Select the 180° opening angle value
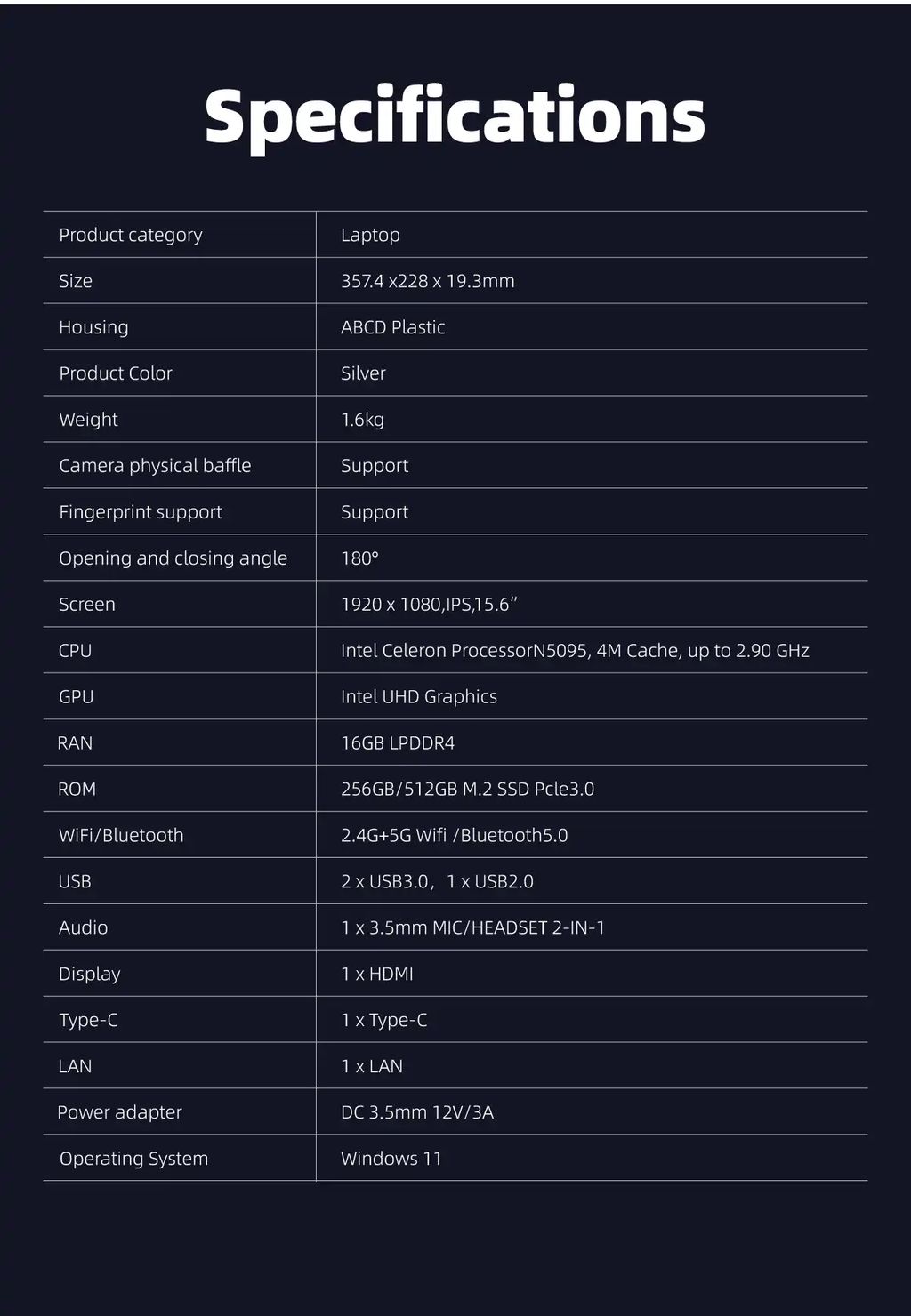 359,558
